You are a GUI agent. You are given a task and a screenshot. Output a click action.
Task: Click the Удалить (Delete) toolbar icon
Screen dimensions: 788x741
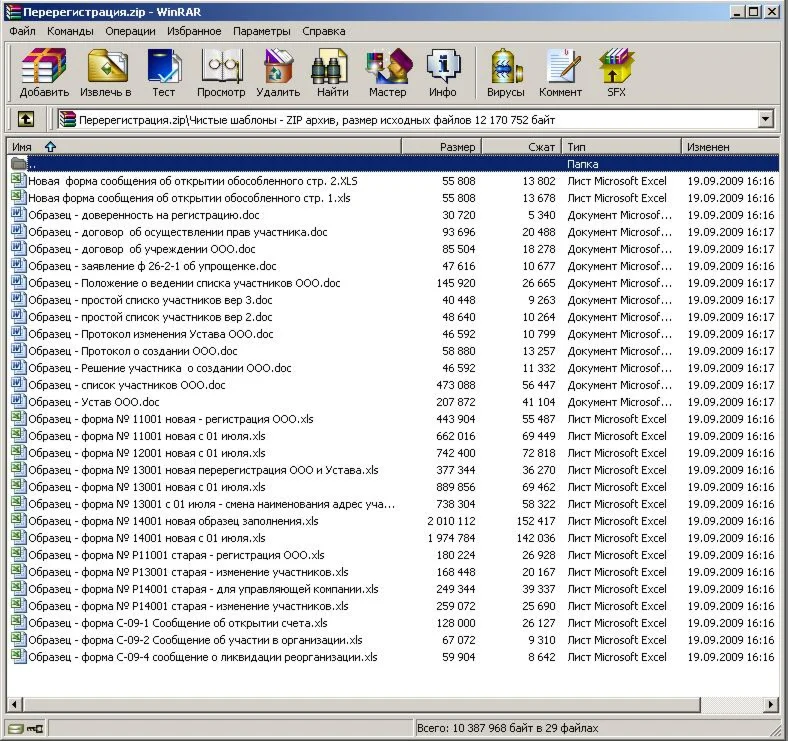click(277, 73)
